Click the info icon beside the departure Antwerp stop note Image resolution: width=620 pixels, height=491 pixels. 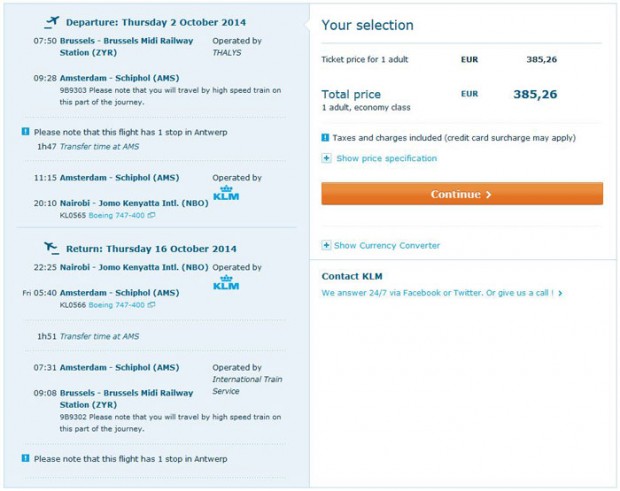25,132
